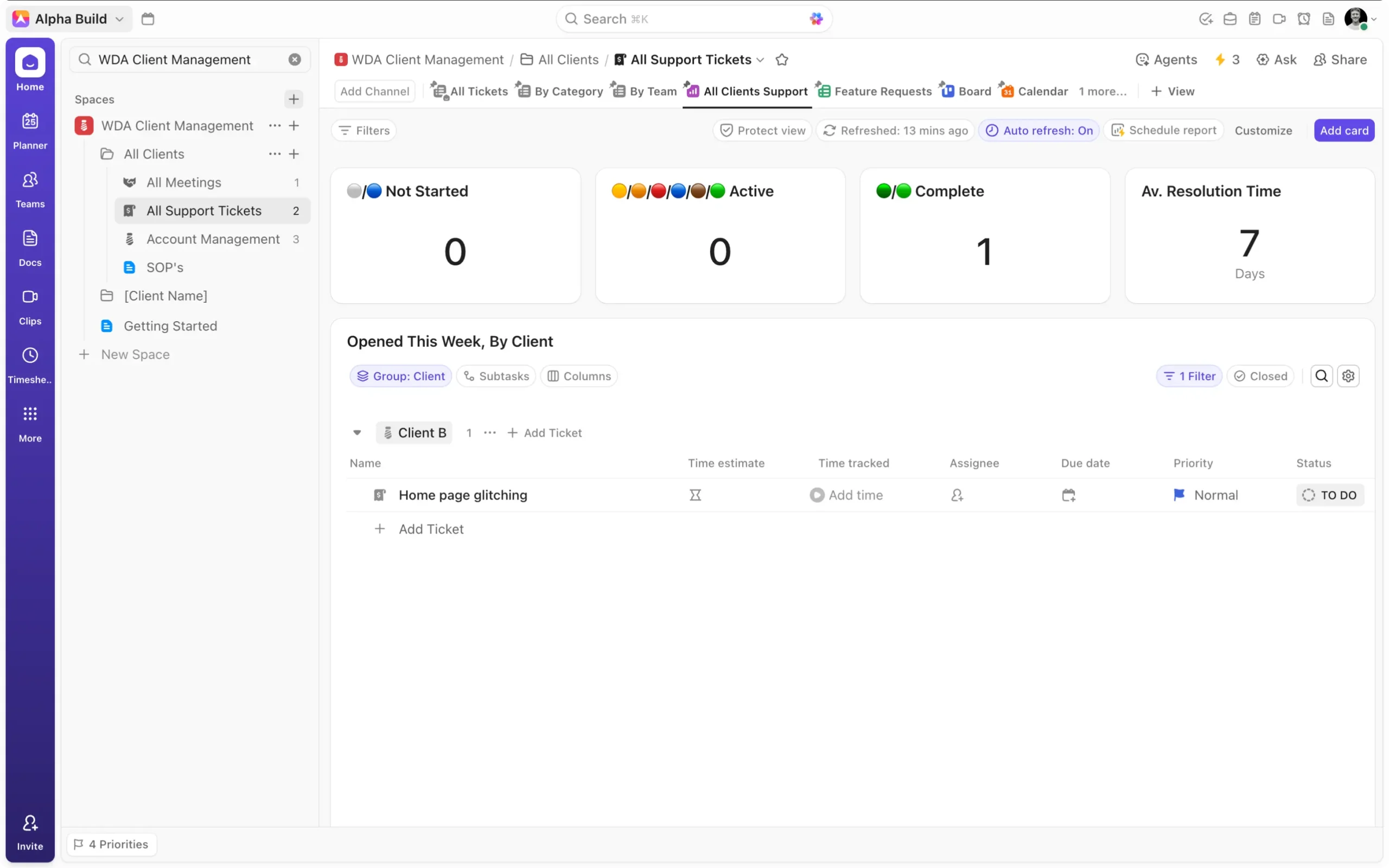This screenshot has height=868, width=1389.
Task: Click the card search magnifier icon
Action: [x=1321, y=376]
